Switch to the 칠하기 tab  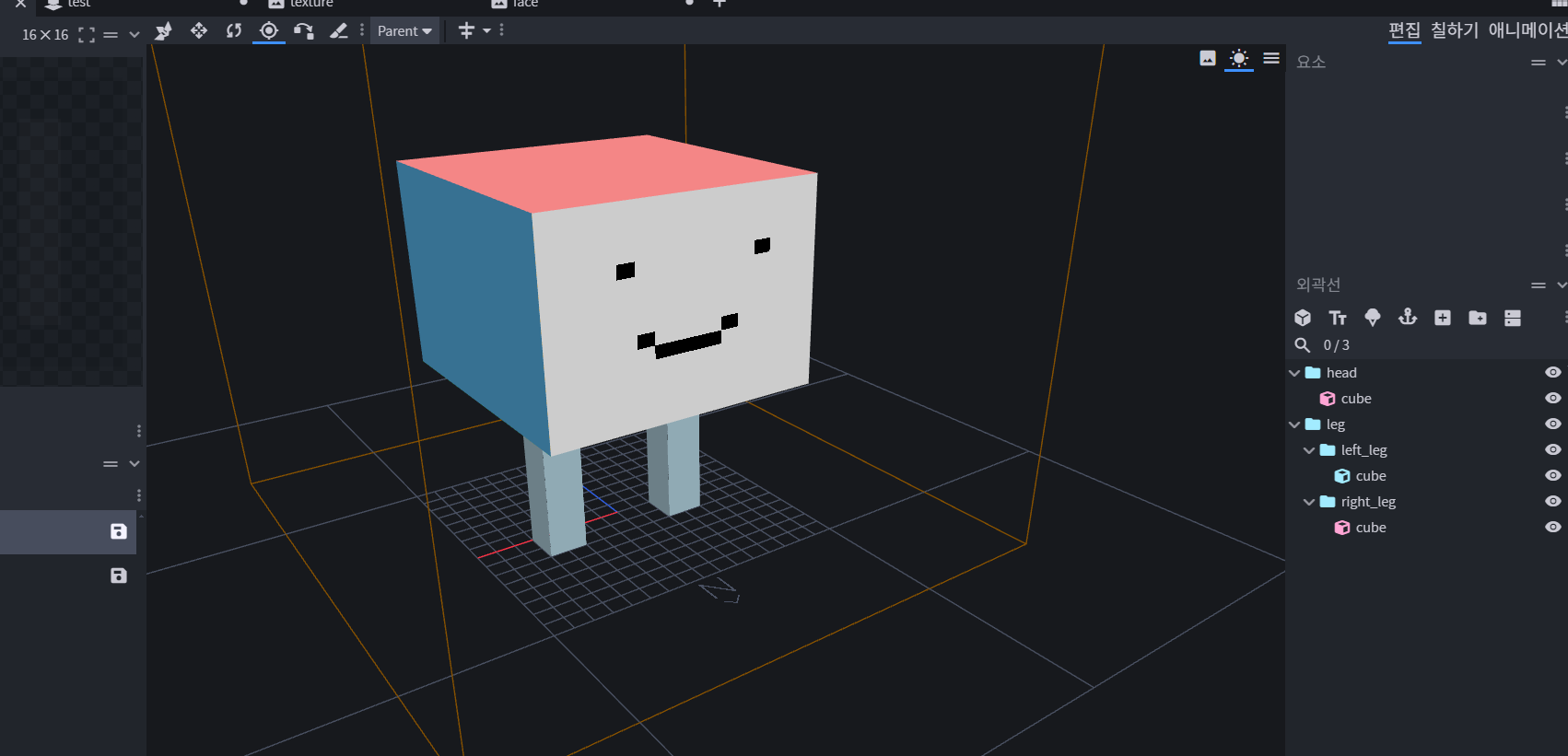(1455, 30)
